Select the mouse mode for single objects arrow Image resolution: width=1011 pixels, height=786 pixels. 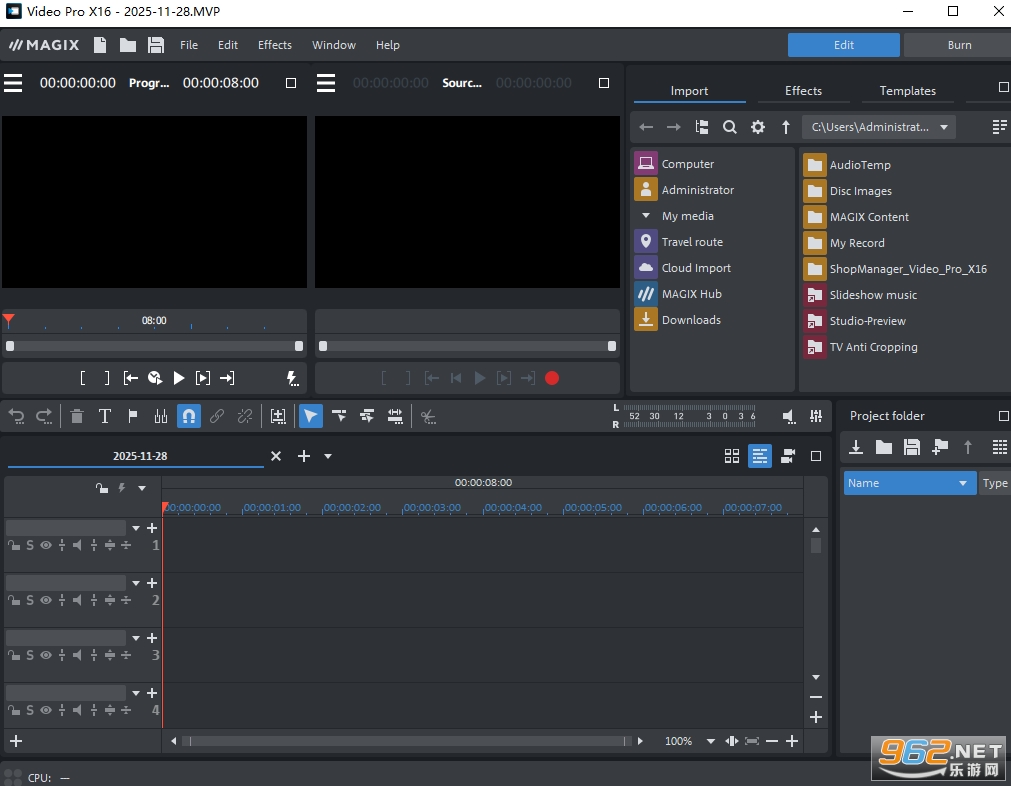pos(310,417)
